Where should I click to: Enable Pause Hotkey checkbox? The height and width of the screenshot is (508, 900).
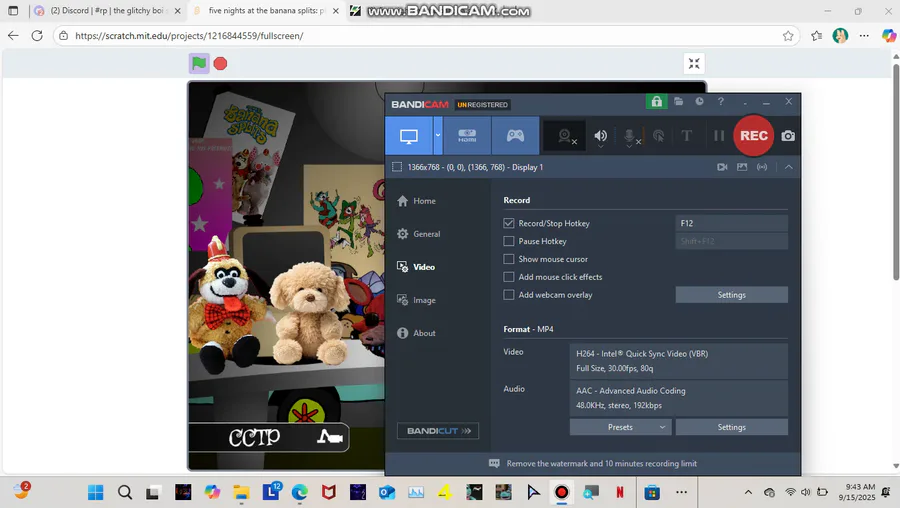pyautogui.click(x=509, y=241)
